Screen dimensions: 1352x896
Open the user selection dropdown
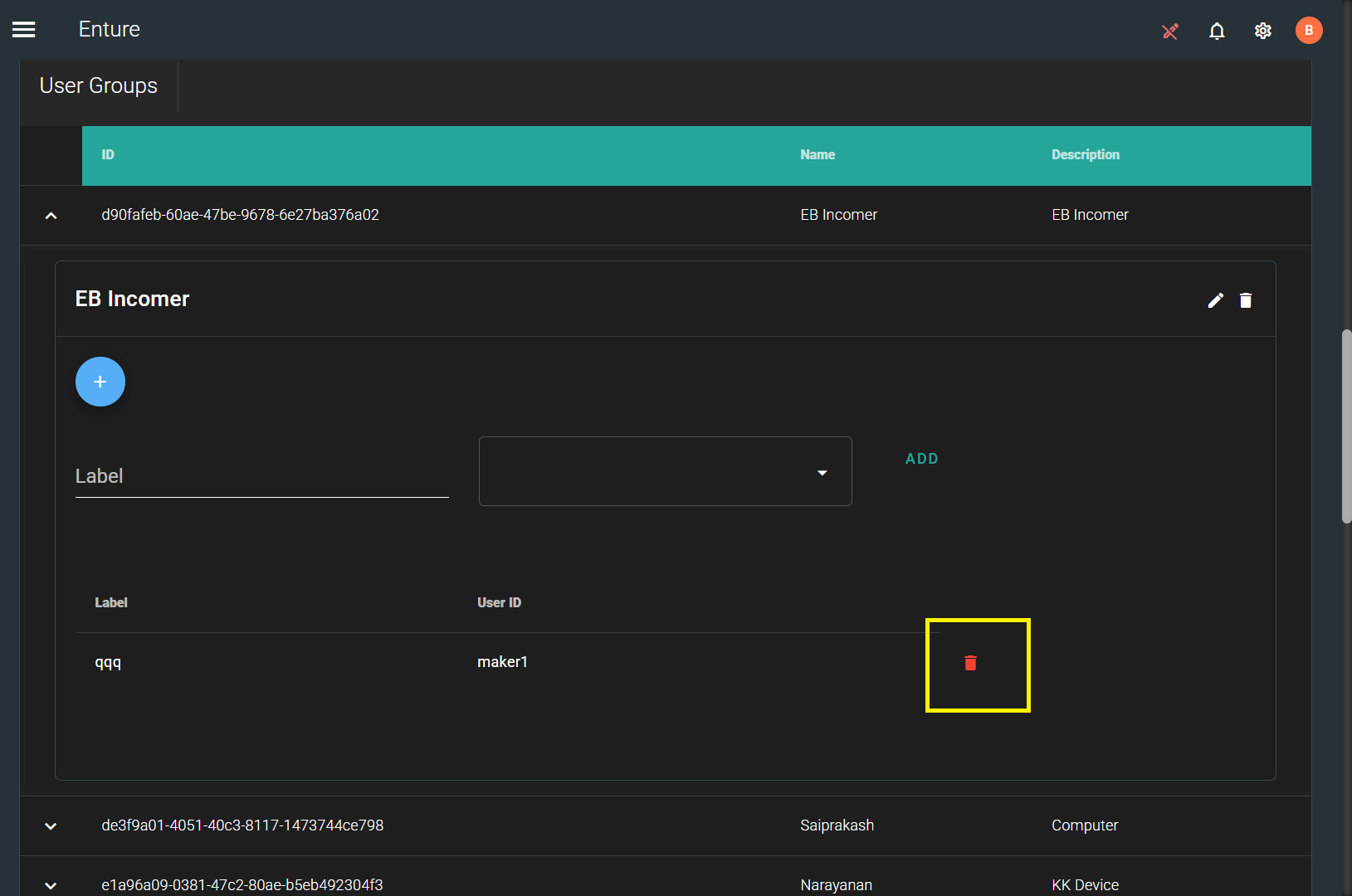click(x=665, y=471)
